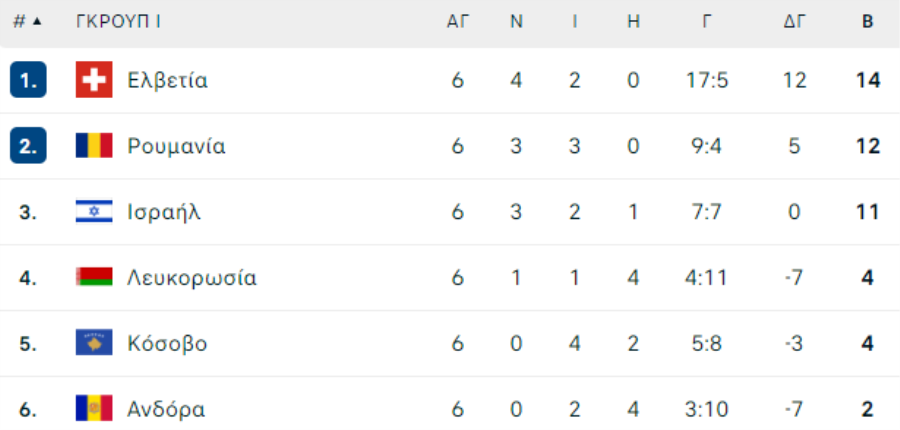Sort by the Β points column header

click(x=868, y=22)
